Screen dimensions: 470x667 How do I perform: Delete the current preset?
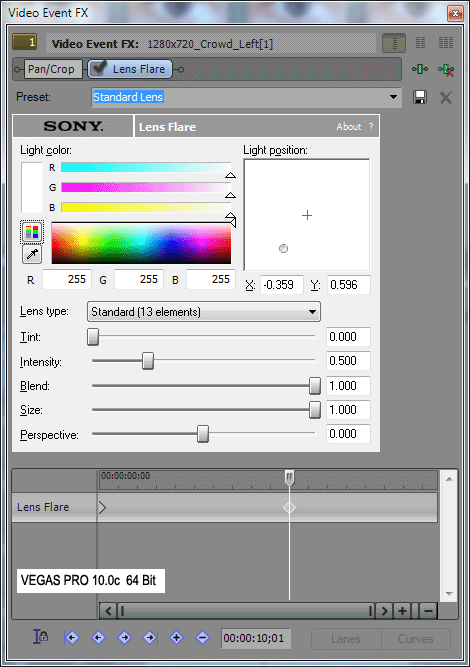pyautogui.click(x=445, y=97)
